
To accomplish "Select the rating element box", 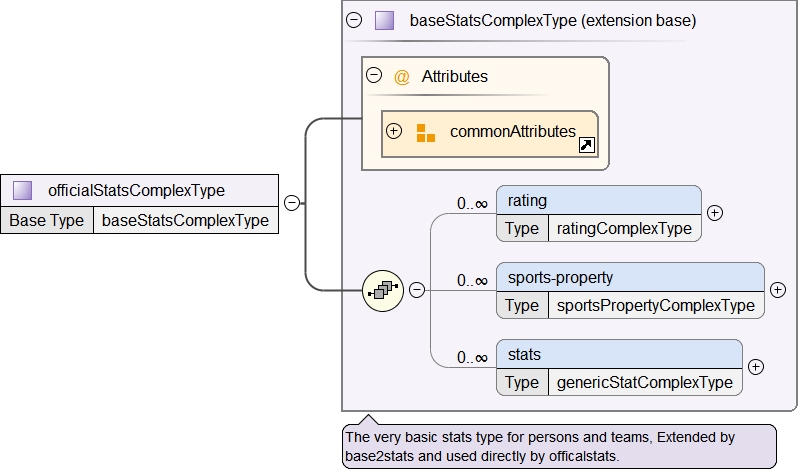I will click(598, 201).
